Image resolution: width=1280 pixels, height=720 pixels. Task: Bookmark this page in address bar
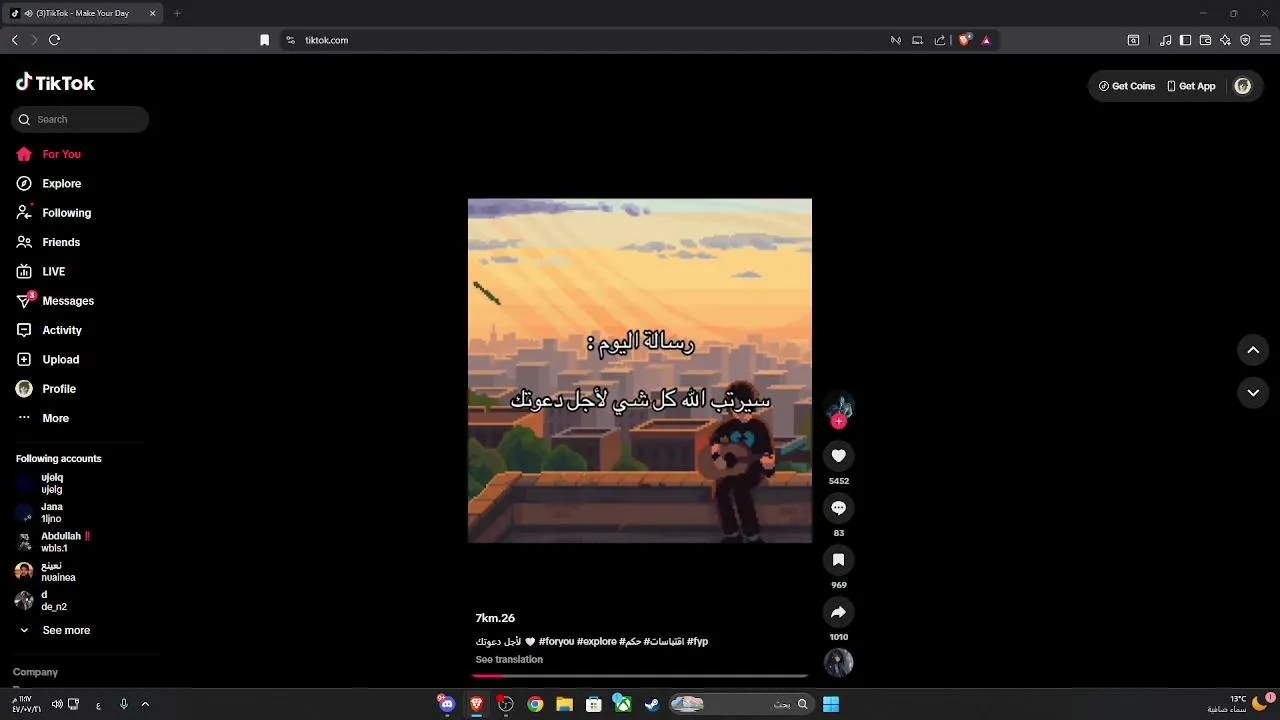click(x=264, y=40)
